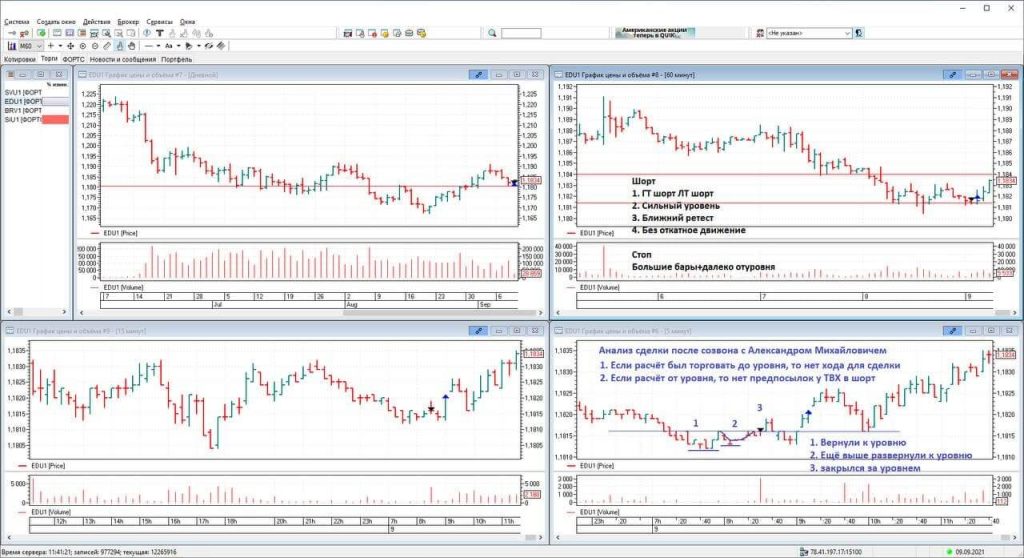Toggle link button on daily chart #7

(479, 74)
